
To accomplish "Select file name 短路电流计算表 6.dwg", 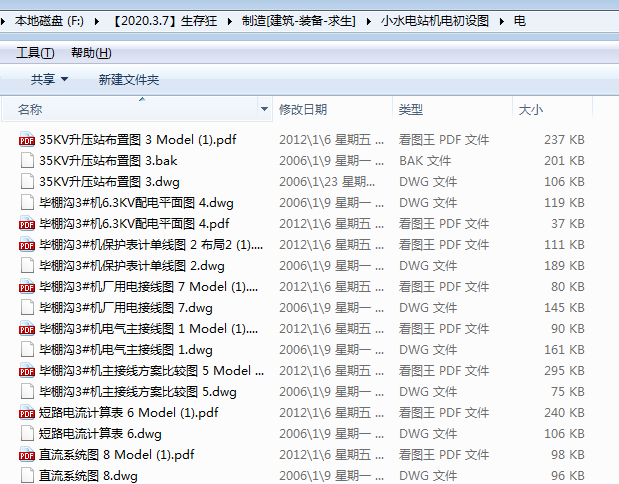I will tap(100, 433).
